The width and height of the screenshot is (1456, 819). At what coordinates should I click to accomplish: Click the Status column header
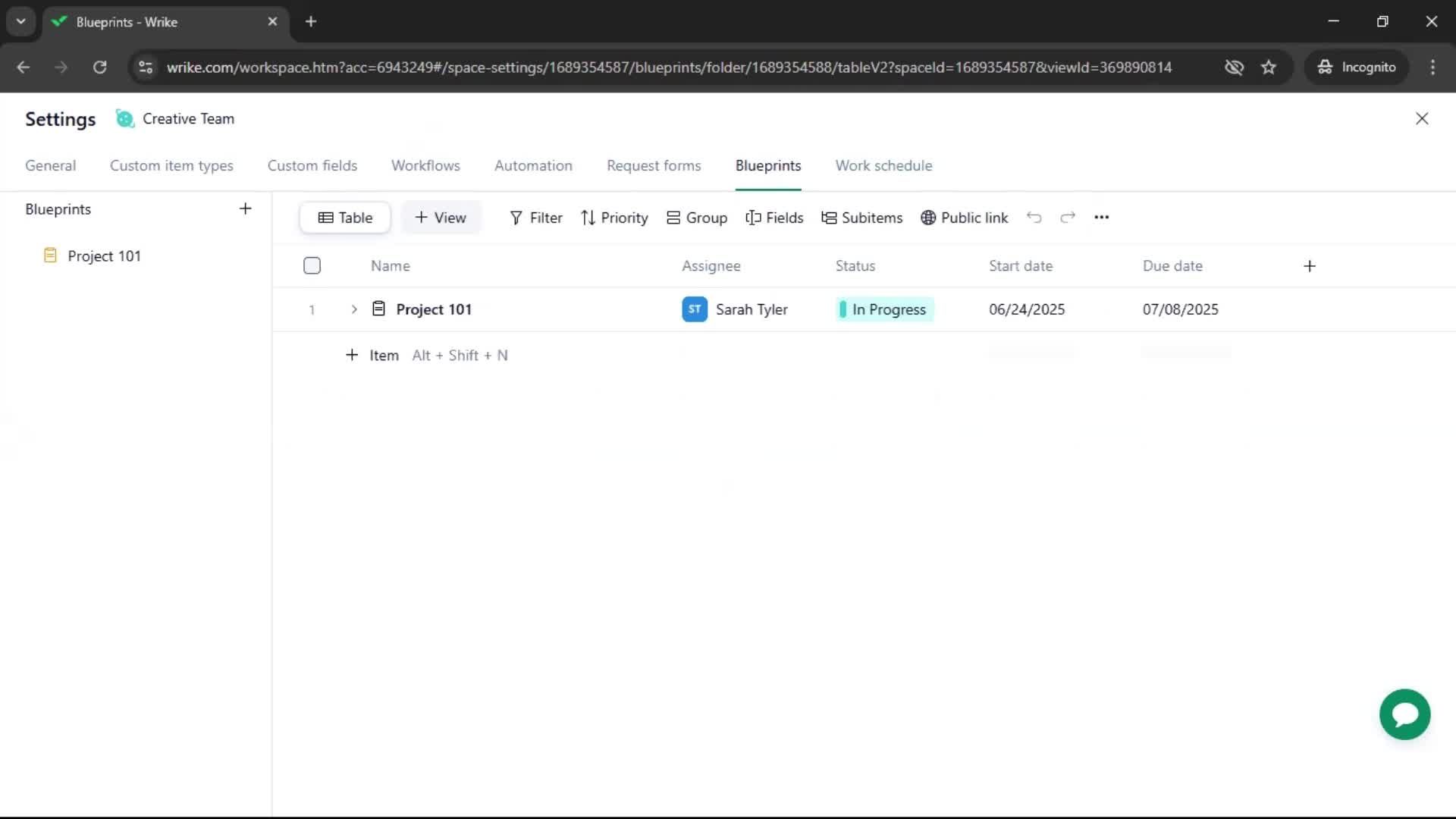(855, 266)
